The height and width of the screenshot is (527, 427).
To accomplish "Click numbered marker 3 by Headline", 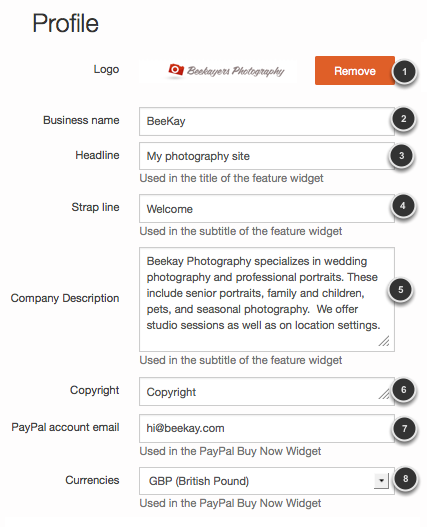I will [401, 156].
